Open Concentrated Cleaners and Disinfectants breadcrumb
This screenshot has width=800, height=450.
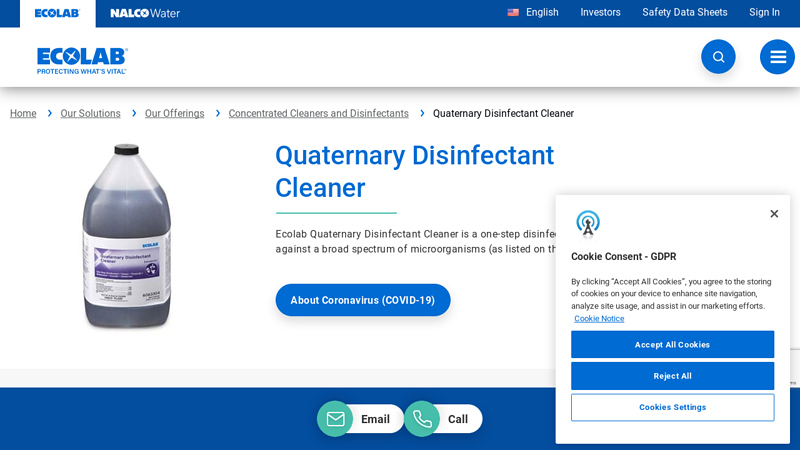pos(318,113)
